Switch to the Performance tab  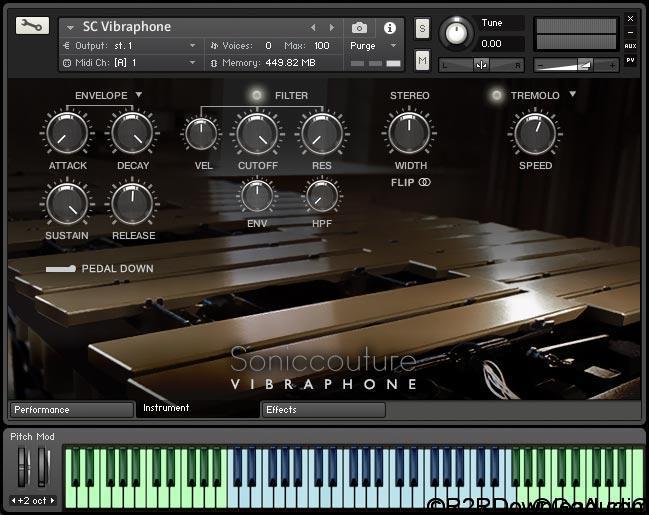tap(70, 410)
